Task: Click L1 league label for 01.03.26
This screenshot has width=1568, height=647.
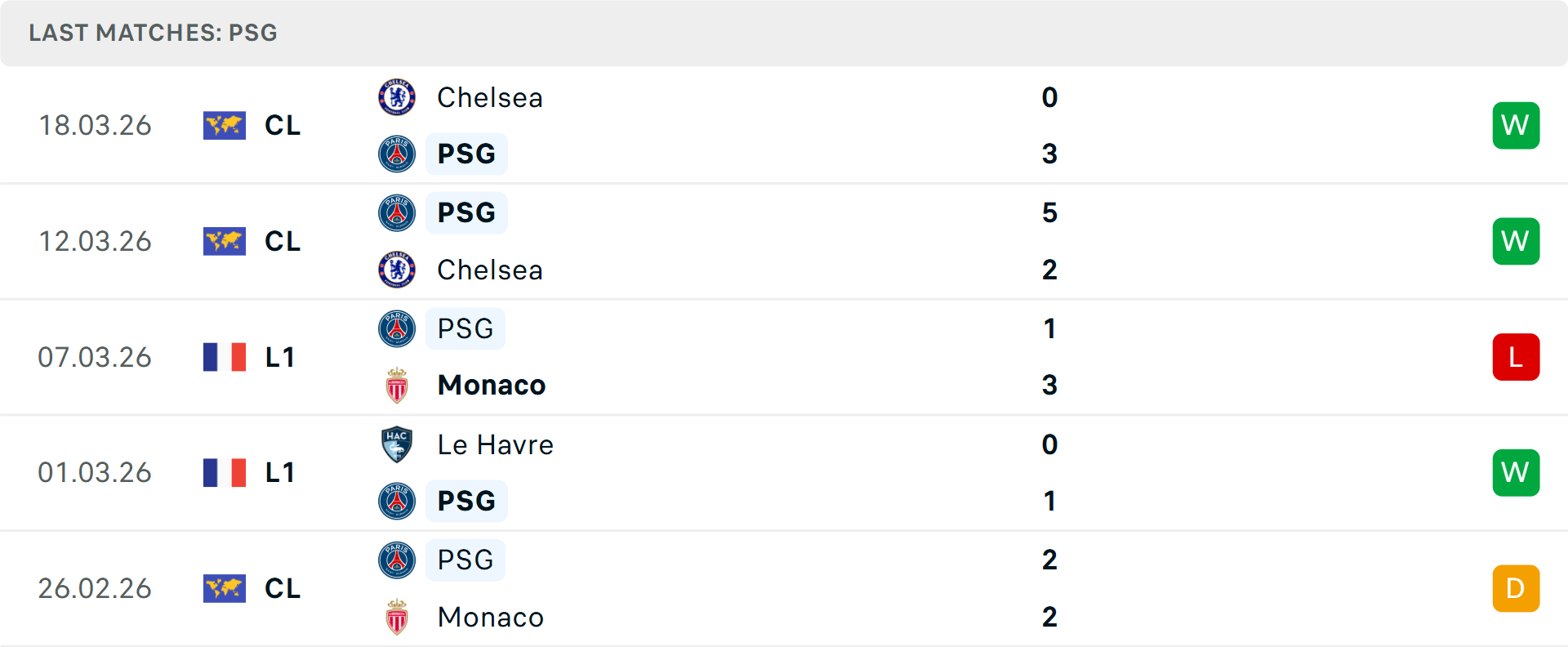Action: click(x=280, y=472)
